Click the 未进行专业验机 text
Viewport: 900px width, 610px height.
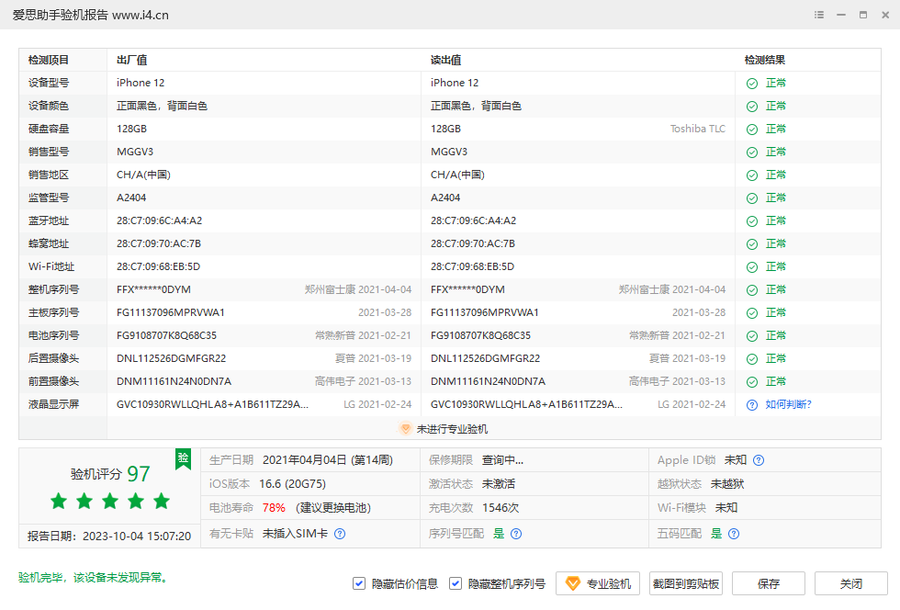coord(452,429)
